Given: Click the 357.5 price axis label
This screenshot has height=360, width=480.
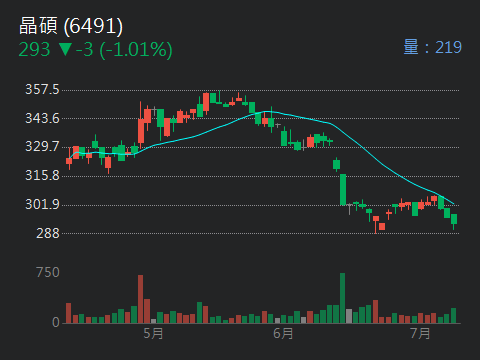Looking at the screenshot, I should click(42, 89).
